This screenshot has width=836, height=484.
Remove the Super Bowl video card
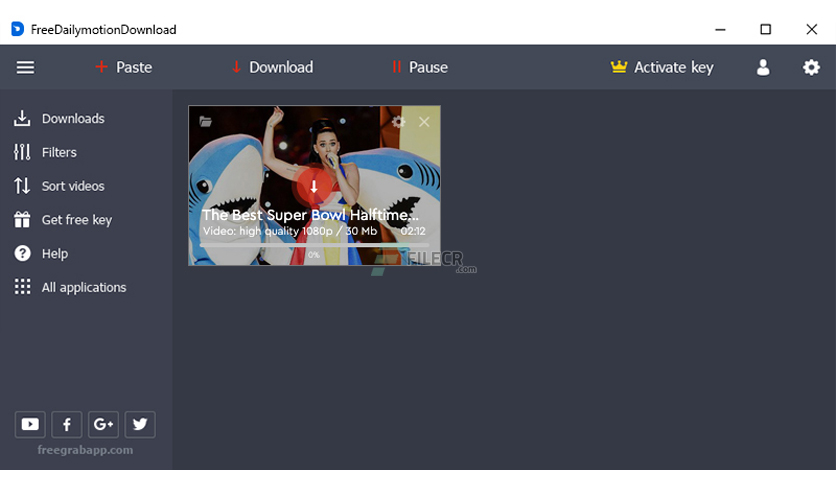click(424, 122)
